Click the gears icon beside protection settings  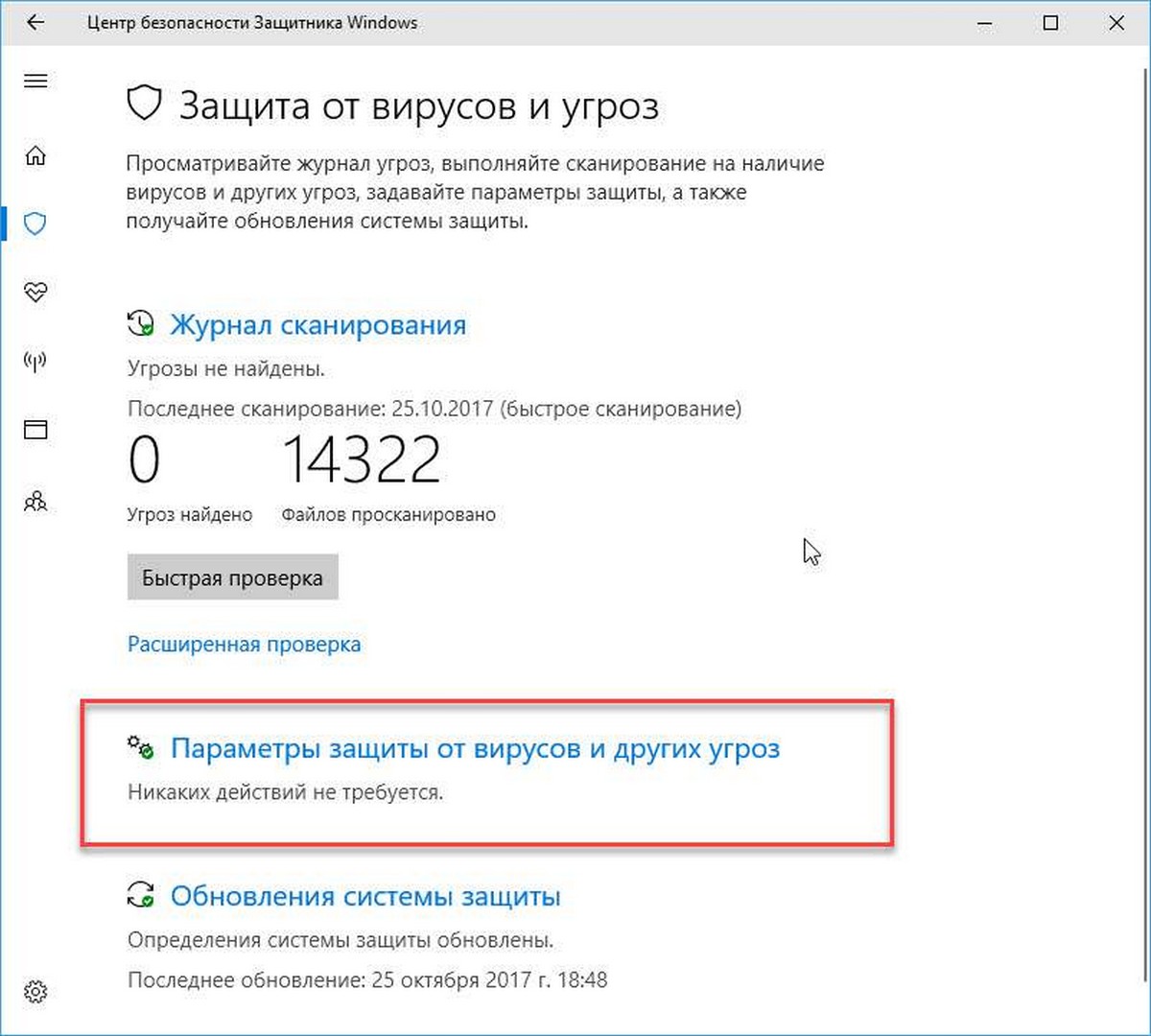pyautogui.click(x=140, y=747)
